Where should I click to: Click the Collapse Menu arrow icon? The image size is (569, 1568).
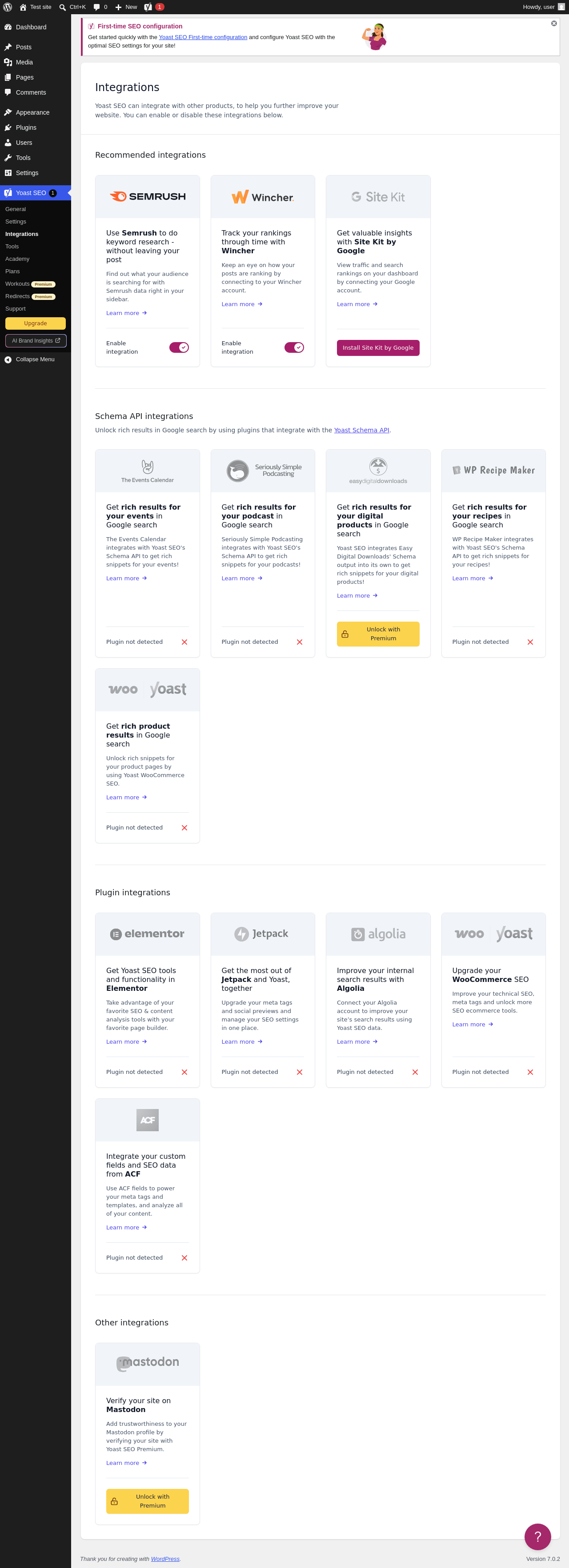point(8,359)
